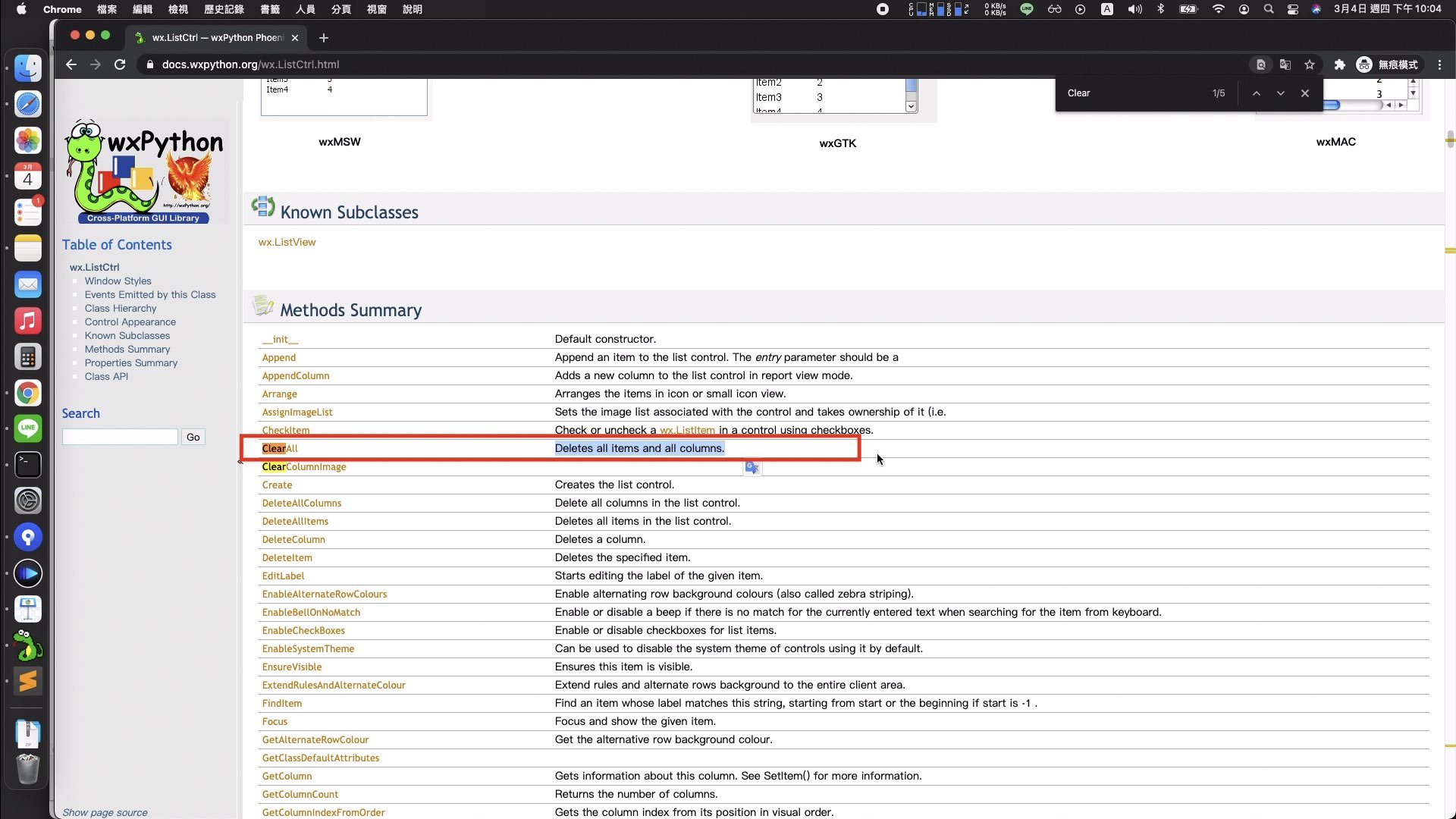The image size is (1456, 819).
Task: Go to previous find result arrow
Action: 1257,93
